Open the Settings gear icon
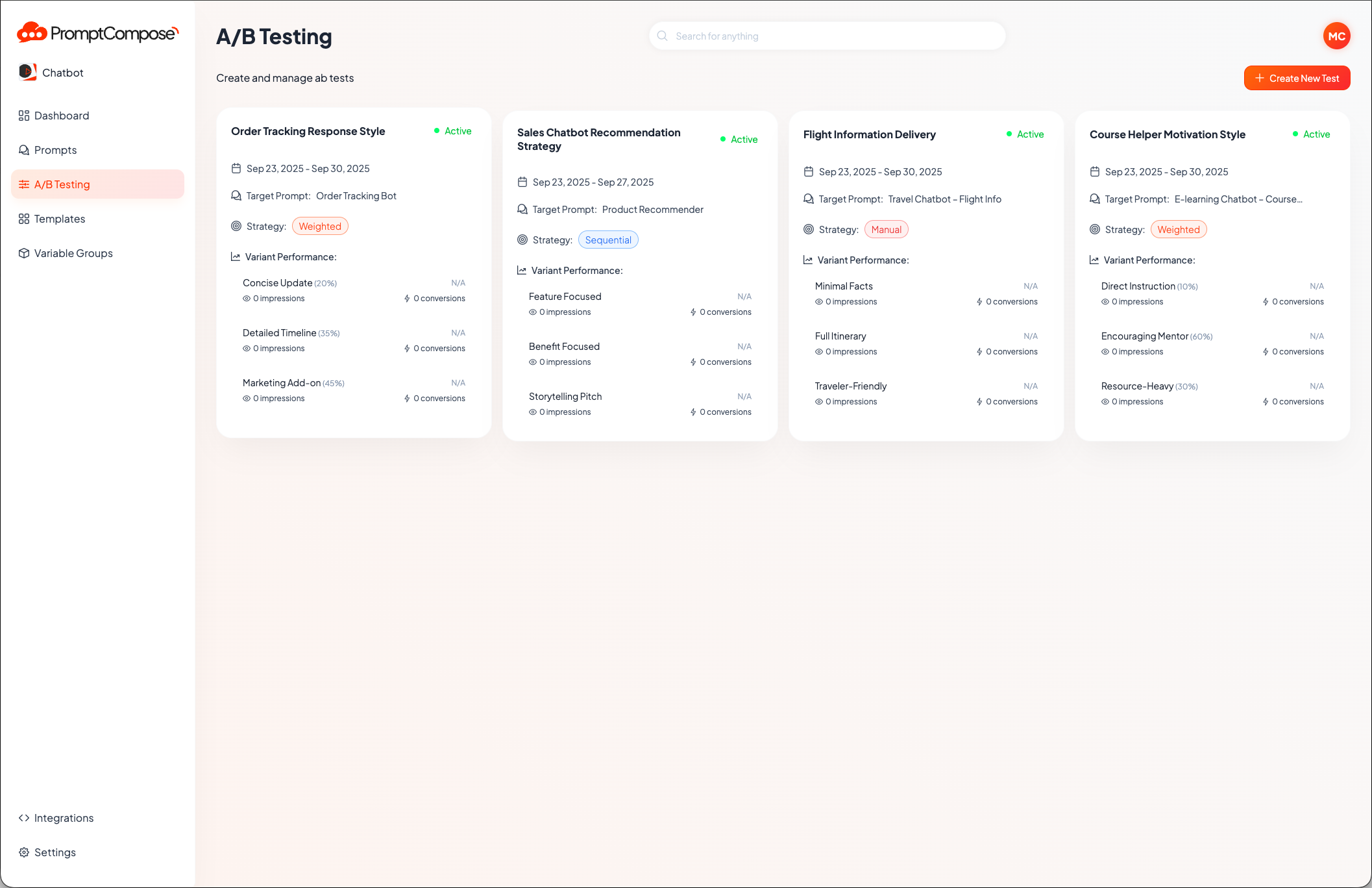 click(x=24, y=852)
